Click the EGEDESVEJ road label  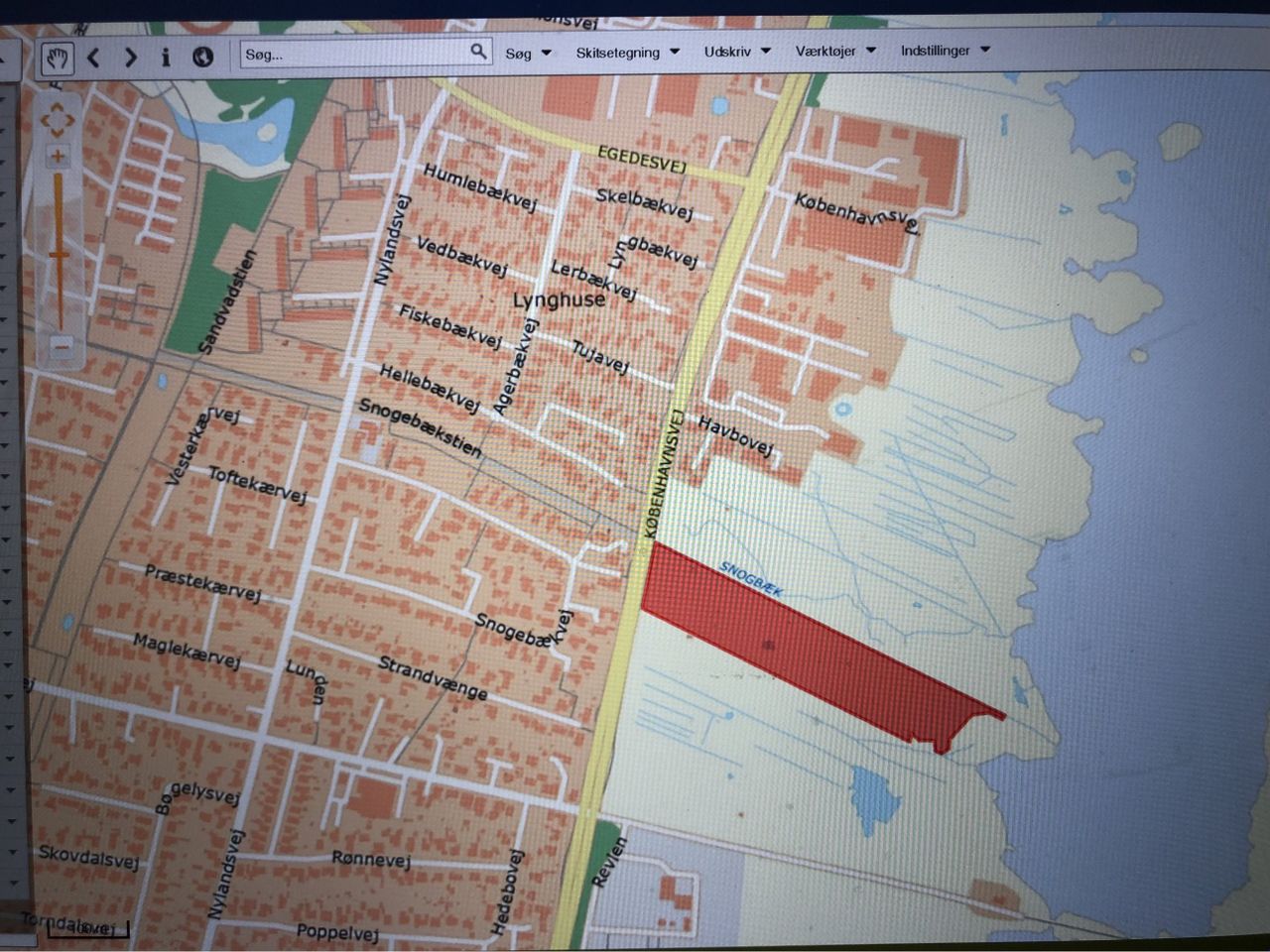[x=642, y=159]
